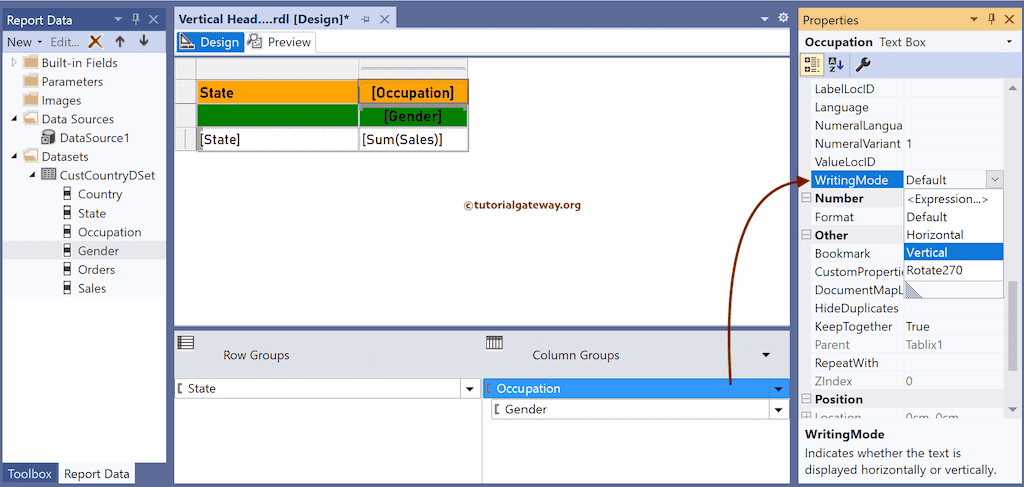Viewport: 1024px width, 487px height.
Task: Click the red Delete X in Report Data
Action: tap(96, 42)
